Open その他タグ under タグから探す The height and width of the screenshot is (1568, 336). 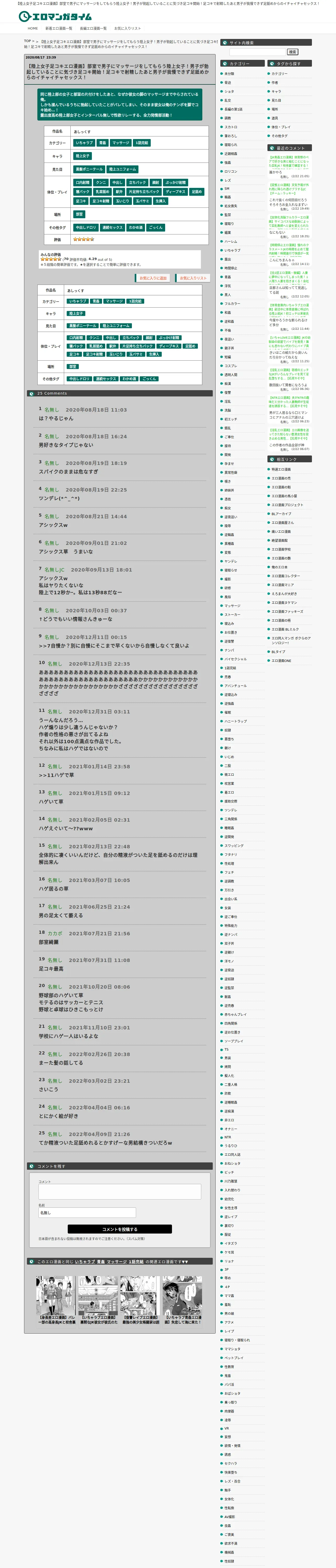tap(279, 136)
